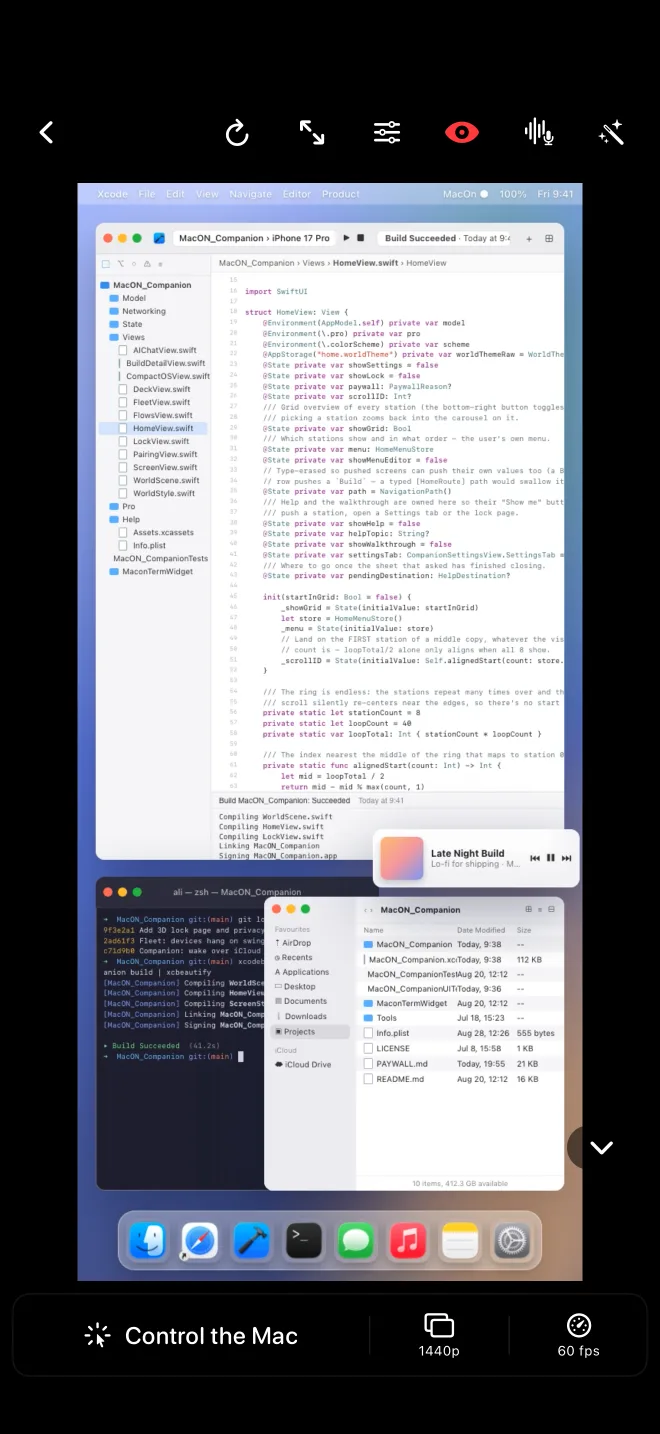
Task: Open the 60 fps frame rate selector
Action: coord(579,1335)
